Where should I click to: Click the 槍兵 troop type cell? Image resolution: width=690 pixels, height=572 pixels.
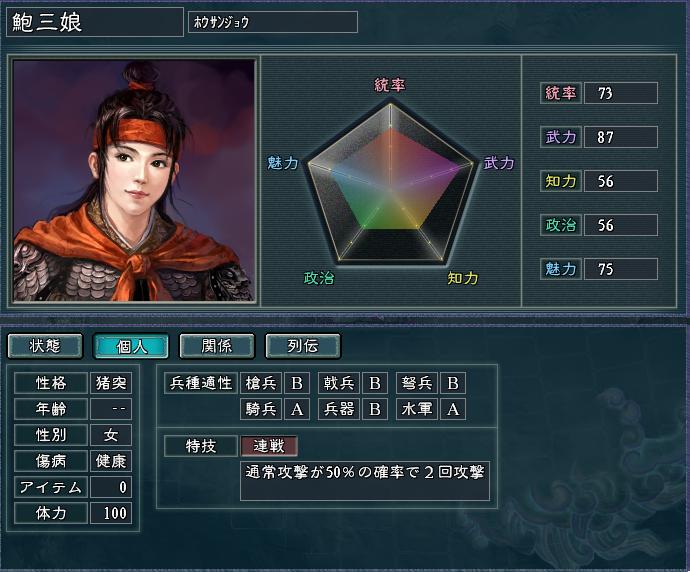[261, 383]
